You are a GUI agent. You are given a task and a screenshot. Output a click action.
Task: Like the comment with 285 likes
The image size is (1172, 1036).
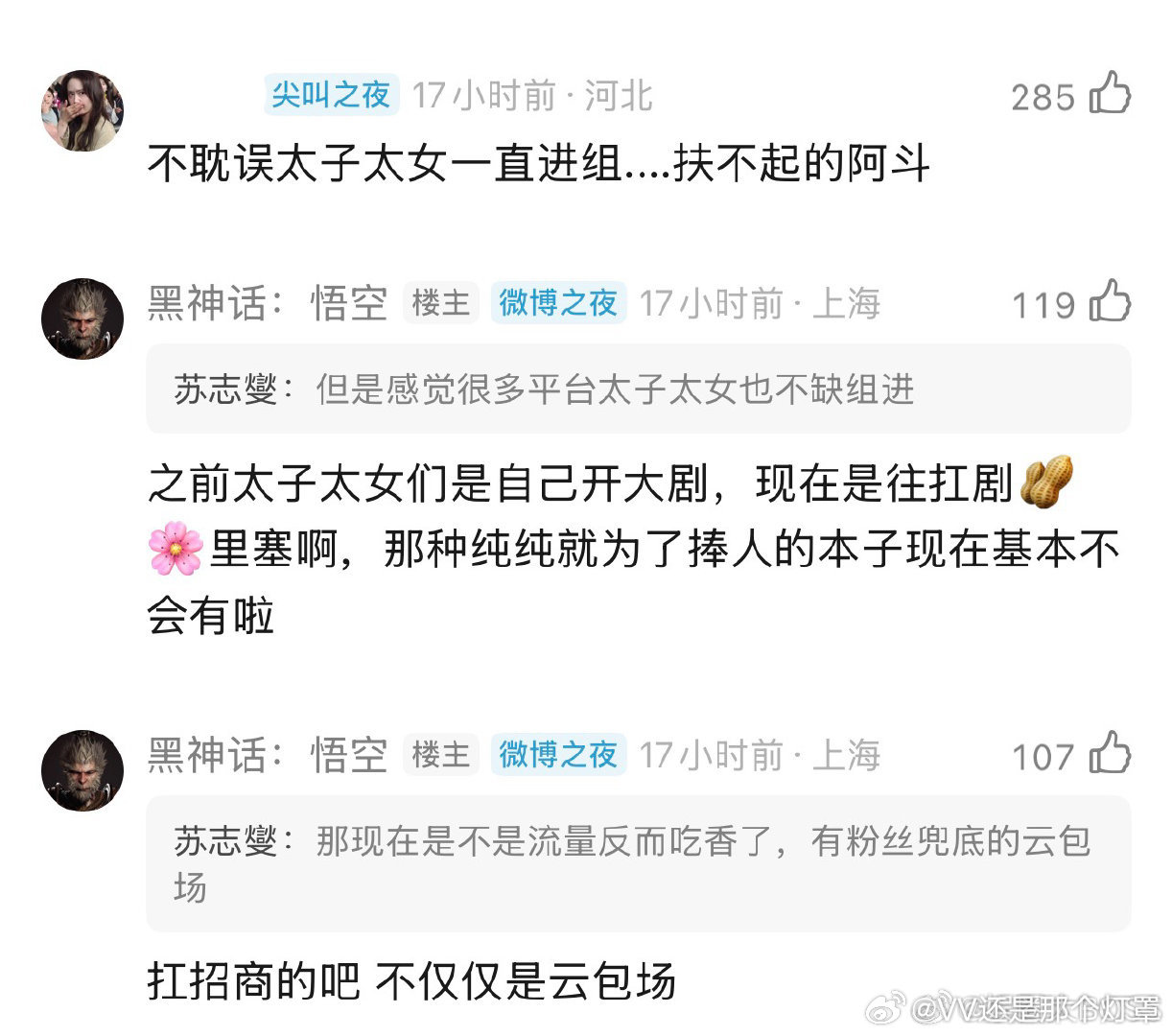click(x=1111, y=94)
